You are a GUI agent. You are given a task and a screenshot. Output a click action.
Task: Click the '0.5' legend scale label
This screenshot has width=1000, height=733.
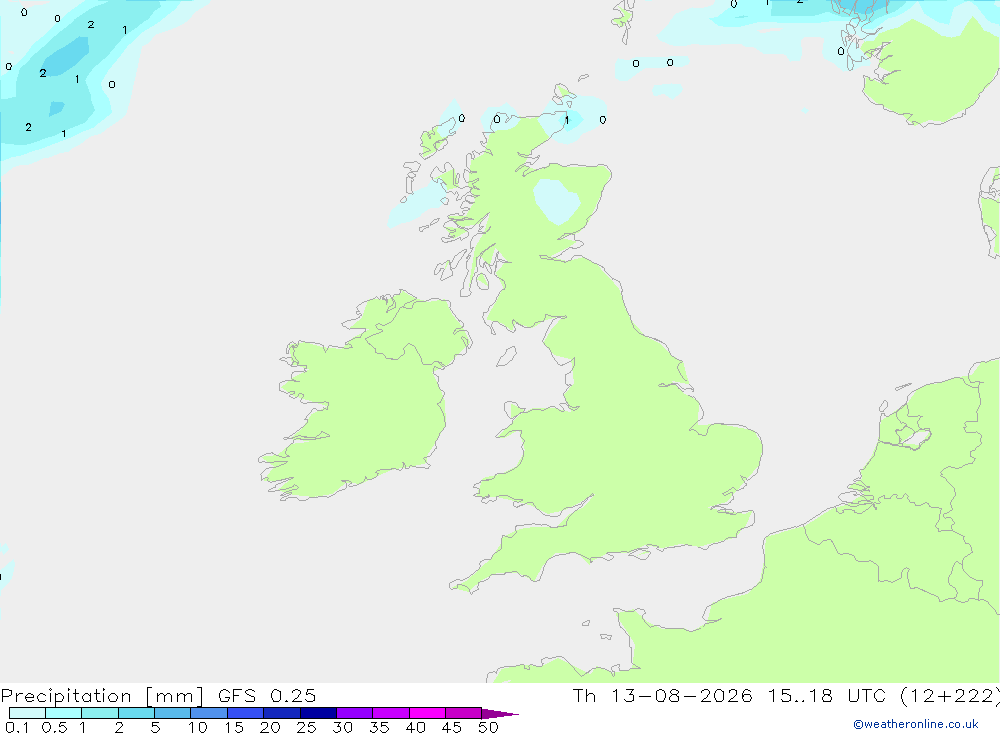pos(54,727)
